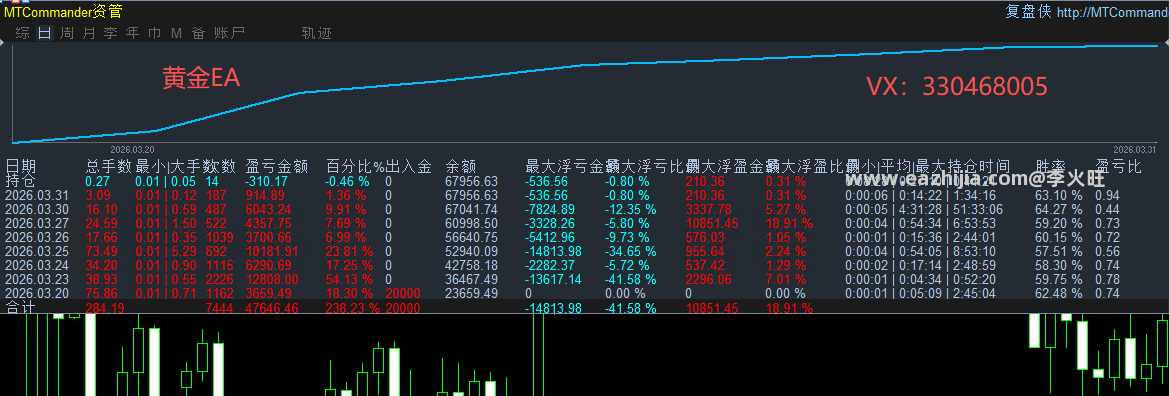Viewport: 1169px width, 396px height.
Task: Click the 60998.50 balance value
Action: click(471, 223)
